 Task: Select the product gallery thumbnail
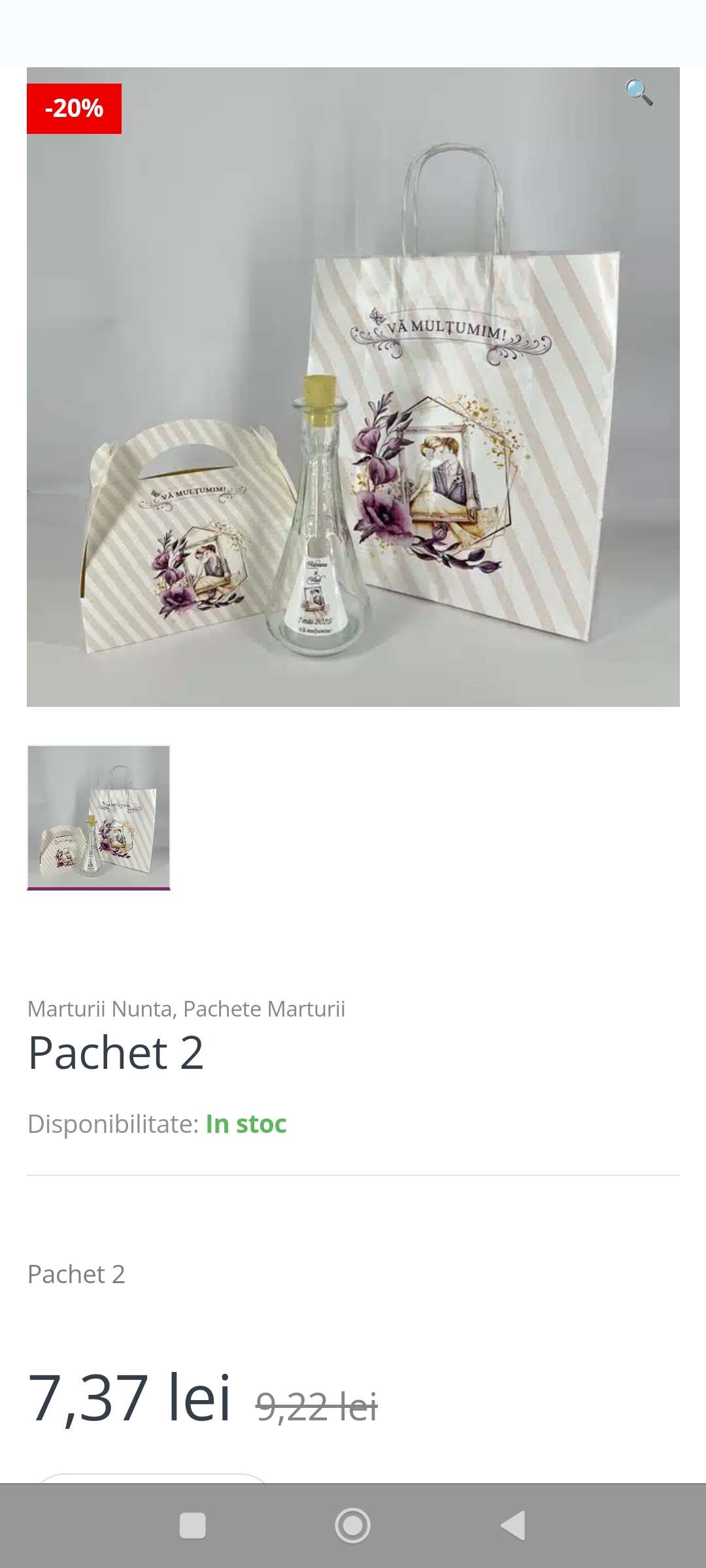[99, 817]
